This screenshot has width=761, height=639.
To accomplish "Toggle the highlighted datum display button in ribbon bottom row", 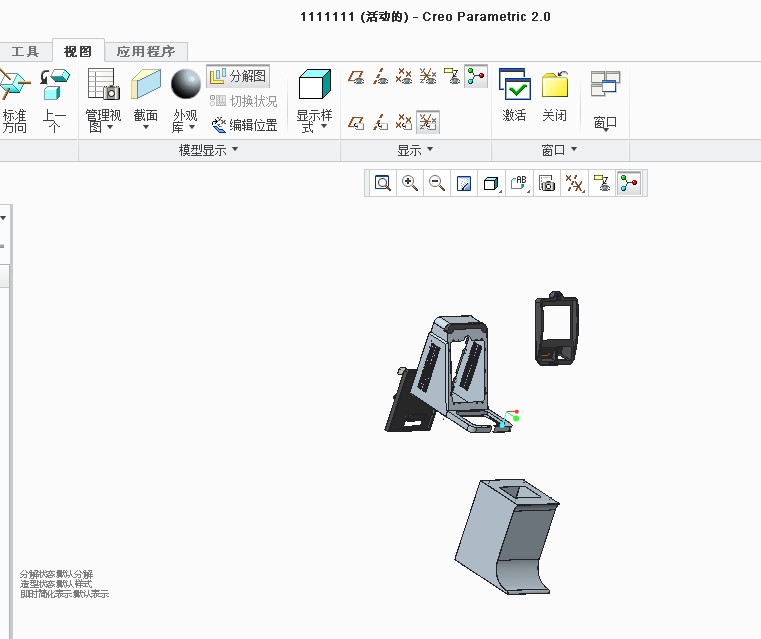I will (x=428, y=122).
